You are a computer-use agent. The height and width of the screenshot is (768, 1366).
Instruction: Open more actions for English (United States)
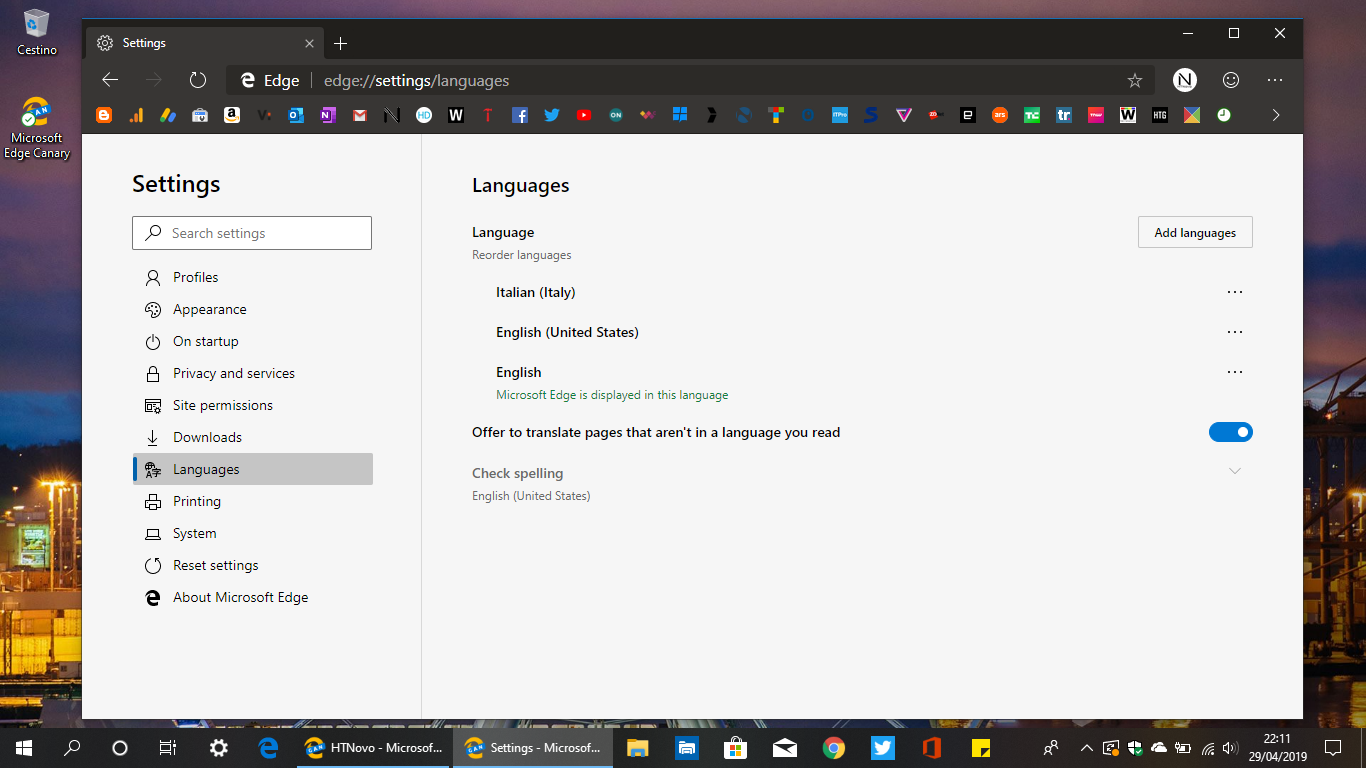coord(1235,332)
